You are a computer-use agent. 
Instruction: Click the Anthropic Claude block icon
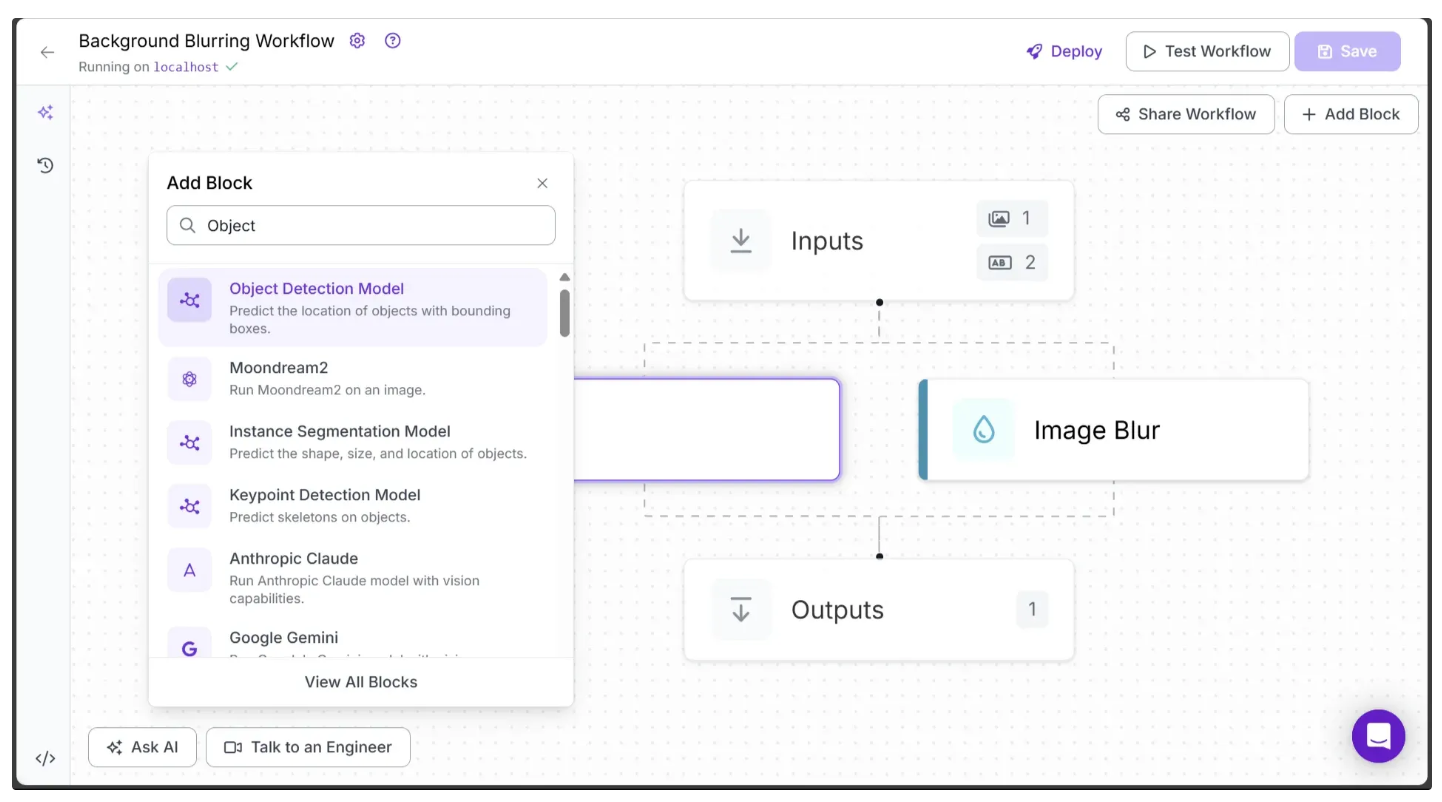(x=189, y=570)
